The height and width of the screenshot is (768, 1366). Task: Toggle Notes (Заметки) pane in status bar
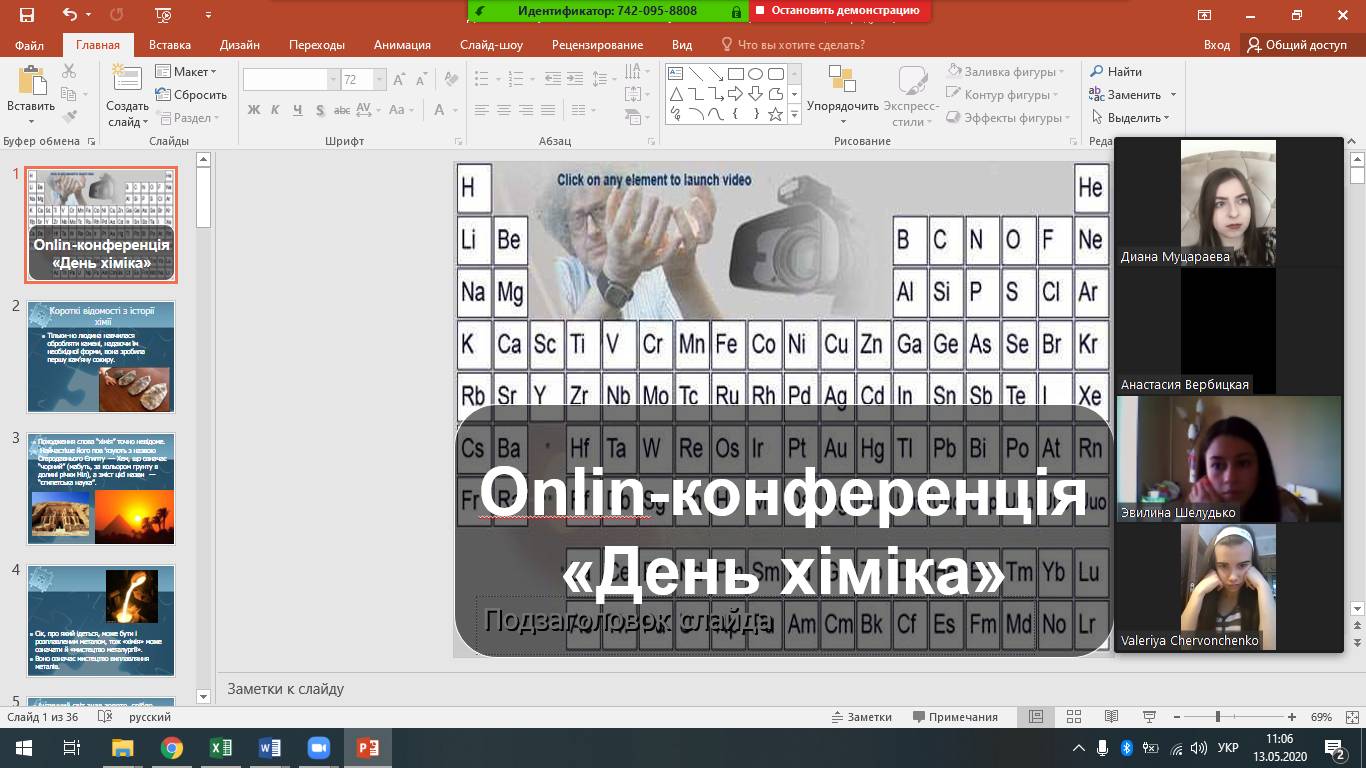pos(861,717)
